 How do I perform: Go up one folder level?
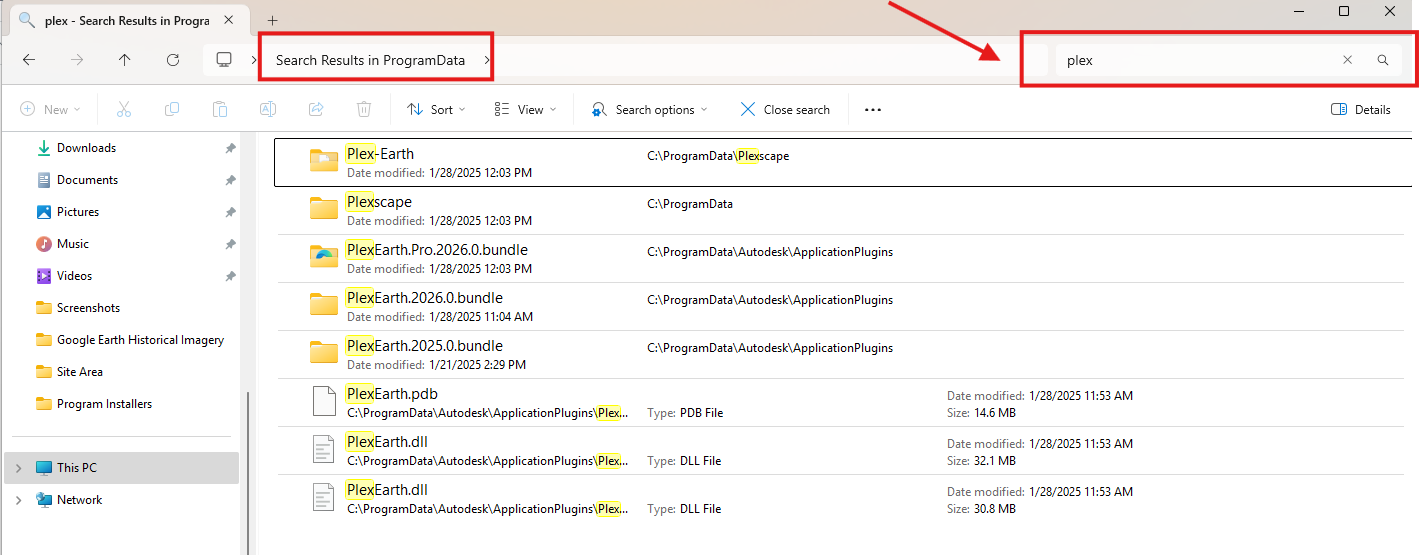(x=125, y=60)
